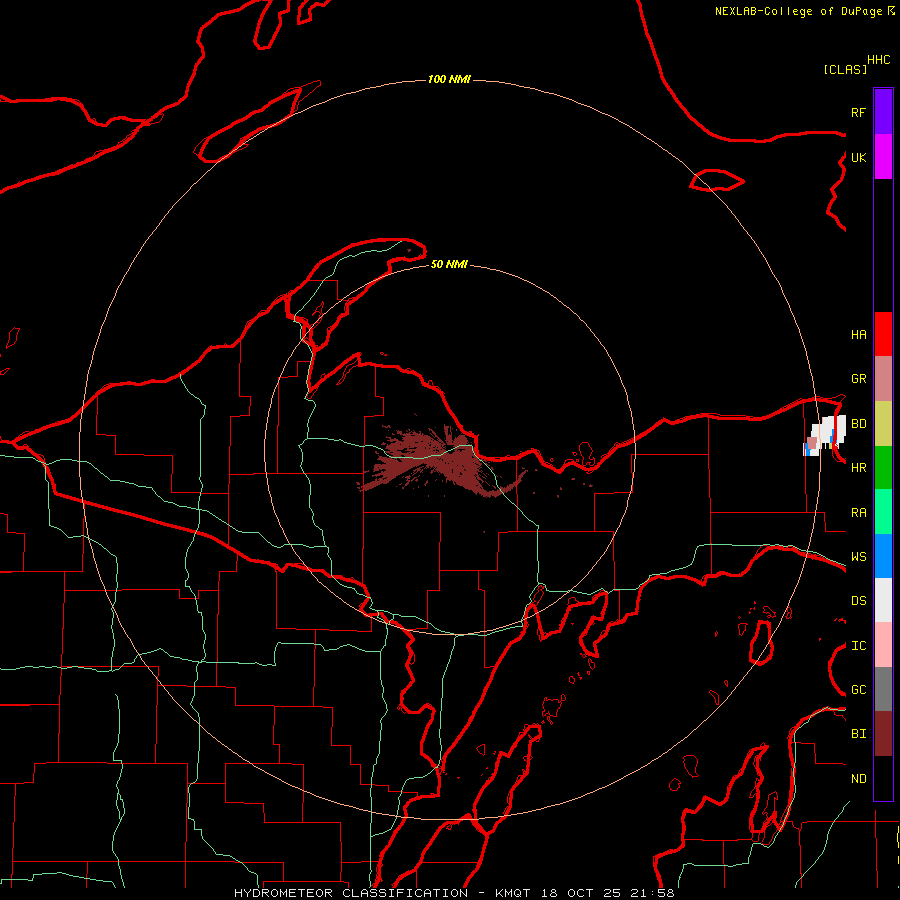900x900 pixels.
Task: Click the RF purple legend swatch
Action: 883,112
